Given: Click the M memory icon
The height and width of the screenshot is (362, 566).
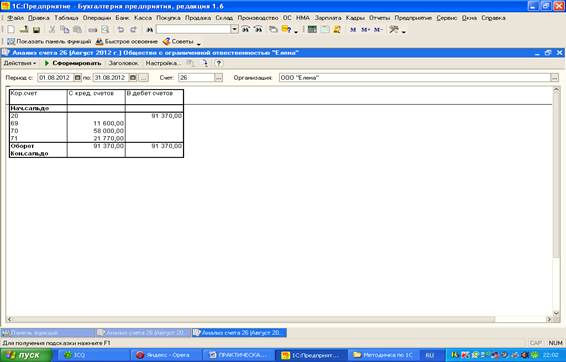Looking at the screenshot, I should (353, 30).
